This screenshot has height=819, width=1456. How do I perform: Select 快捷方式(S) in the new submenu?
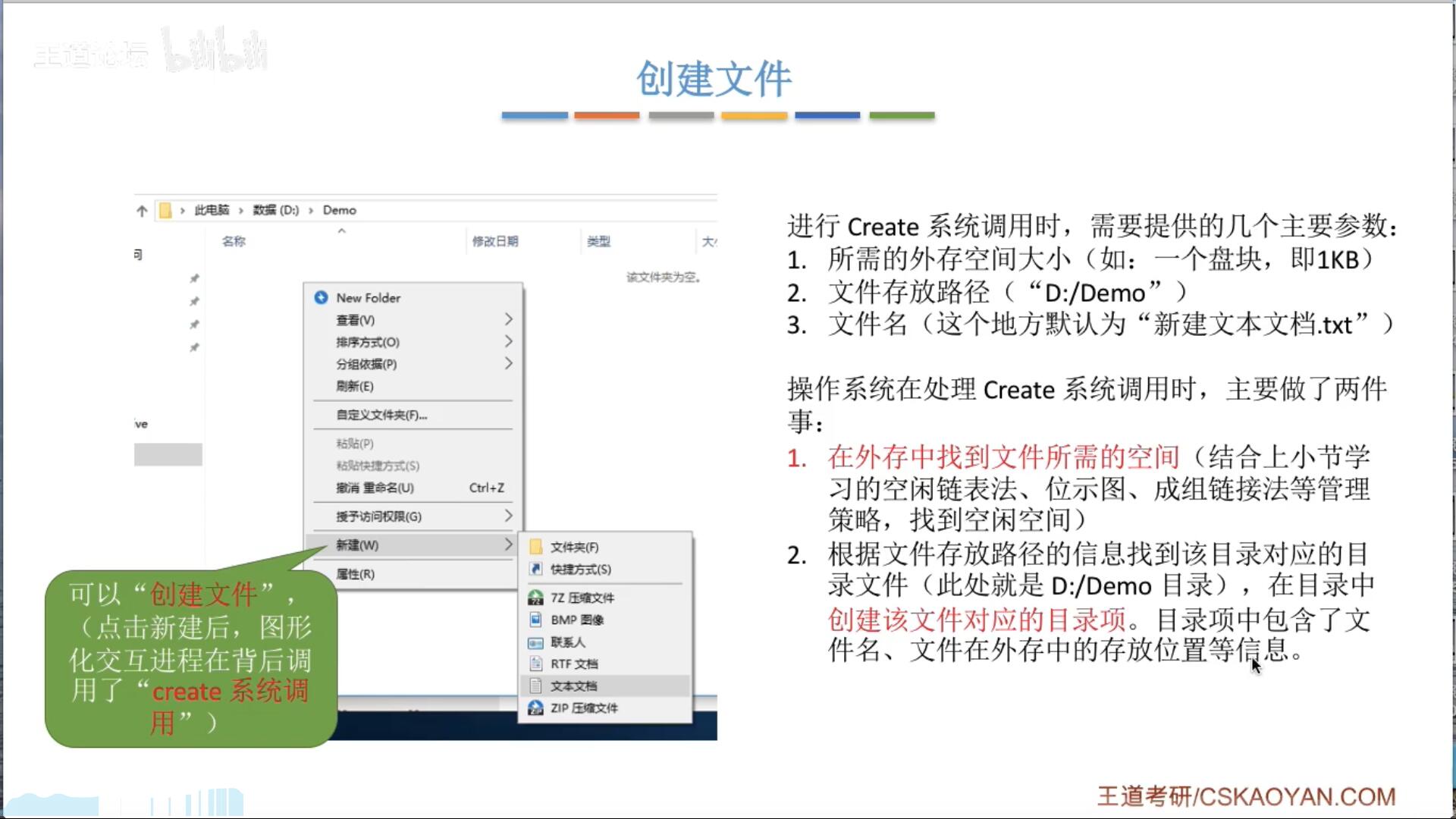tap(605, 569)
